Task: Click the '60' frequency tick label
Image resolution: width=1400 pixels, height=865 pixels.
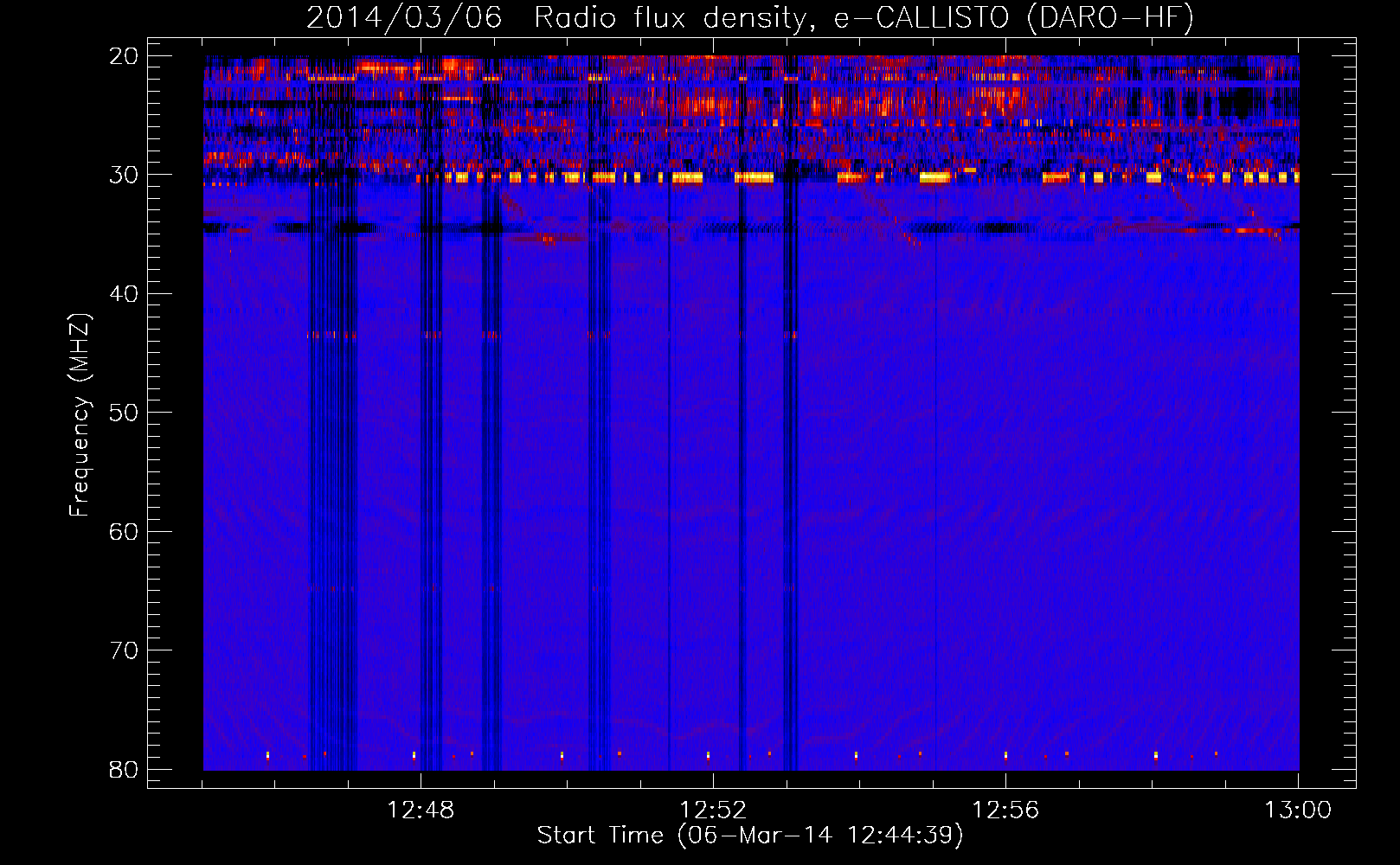Action: pos(124,532)
